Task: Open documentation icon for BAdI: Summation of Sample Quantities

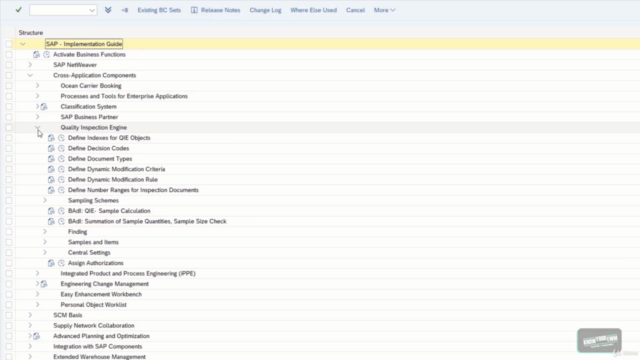Action: (51, 221)
